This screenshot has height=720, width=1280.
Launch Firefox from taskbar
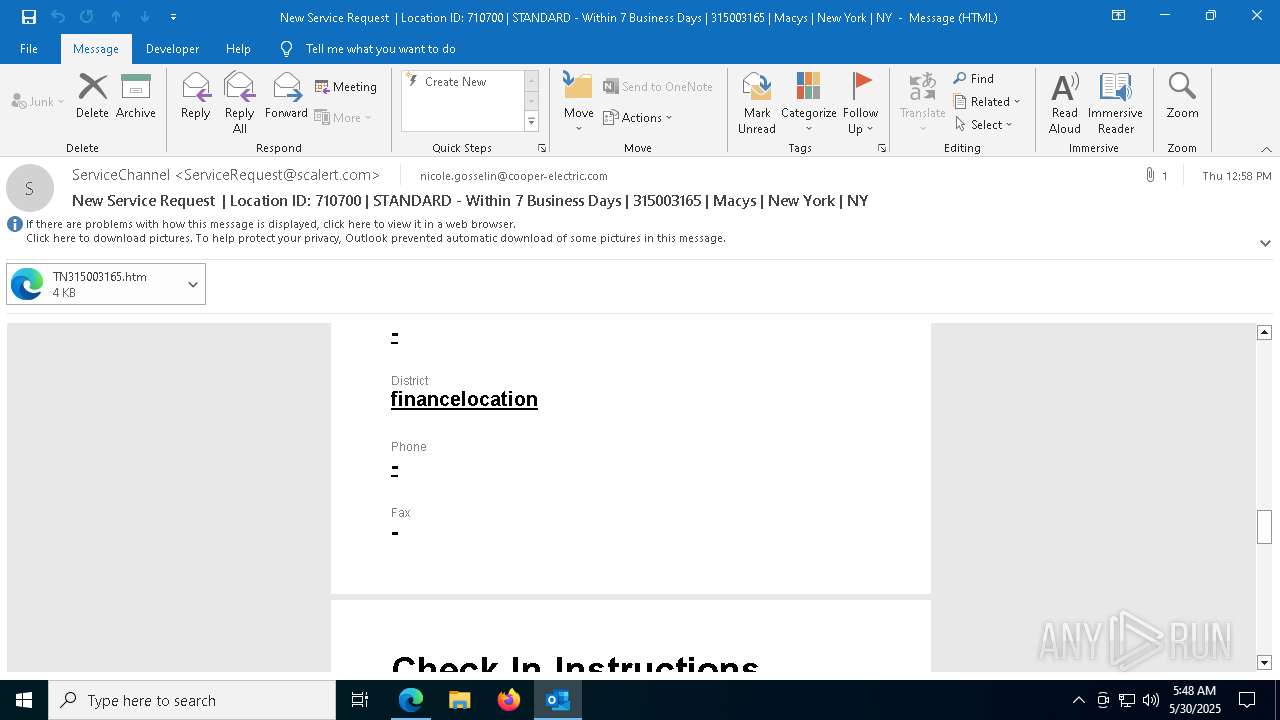pos(509,700)
